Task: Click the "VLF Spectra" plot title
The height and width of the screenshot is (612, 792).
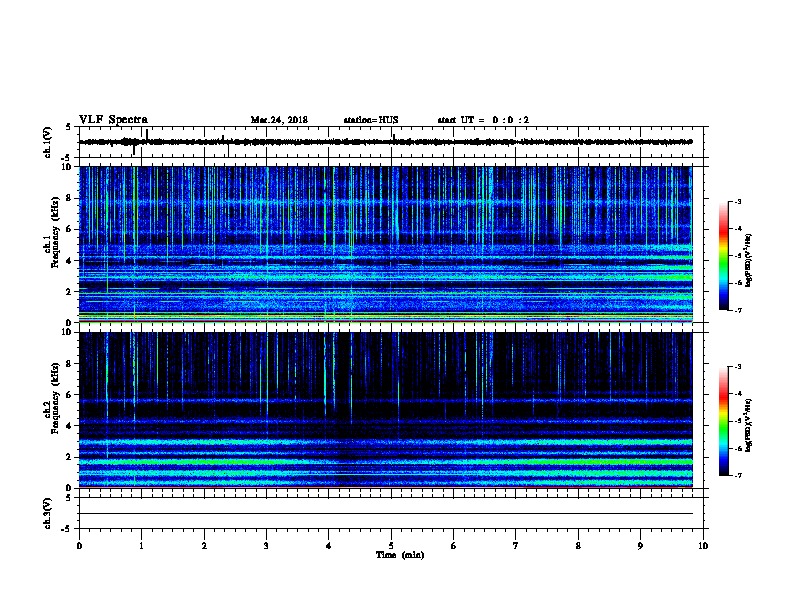Action: click(113, 120)
